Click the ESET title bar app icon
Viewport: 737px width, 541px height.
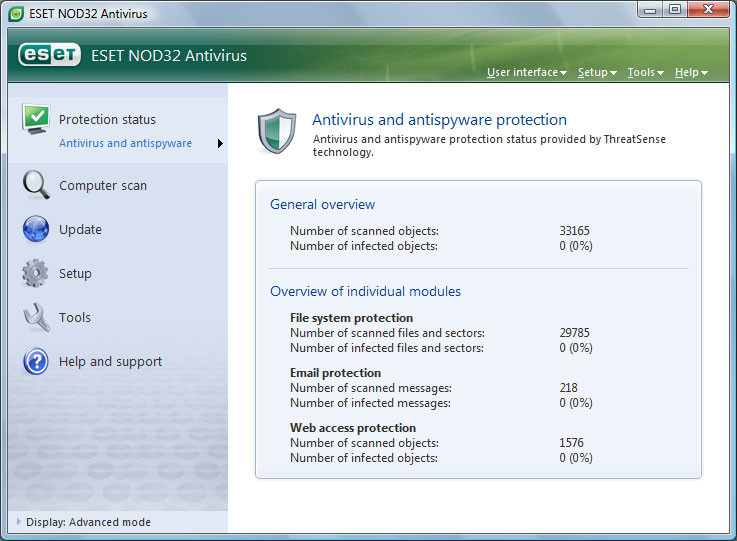(x=16, y=14)
